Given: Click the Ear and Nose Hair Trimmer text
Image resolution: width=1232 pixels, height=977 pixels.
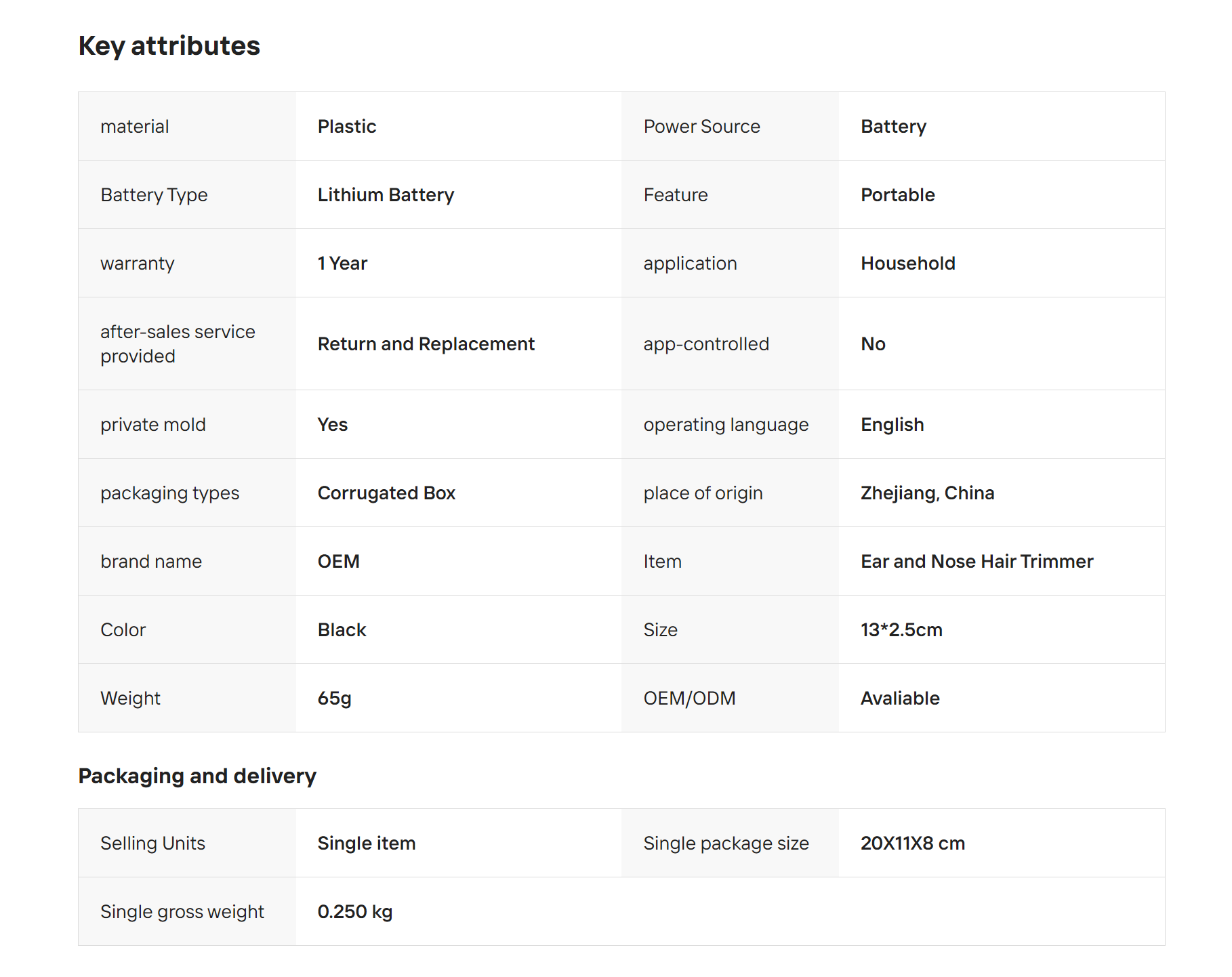Looking at the screenshot, I should click(977, 562).
